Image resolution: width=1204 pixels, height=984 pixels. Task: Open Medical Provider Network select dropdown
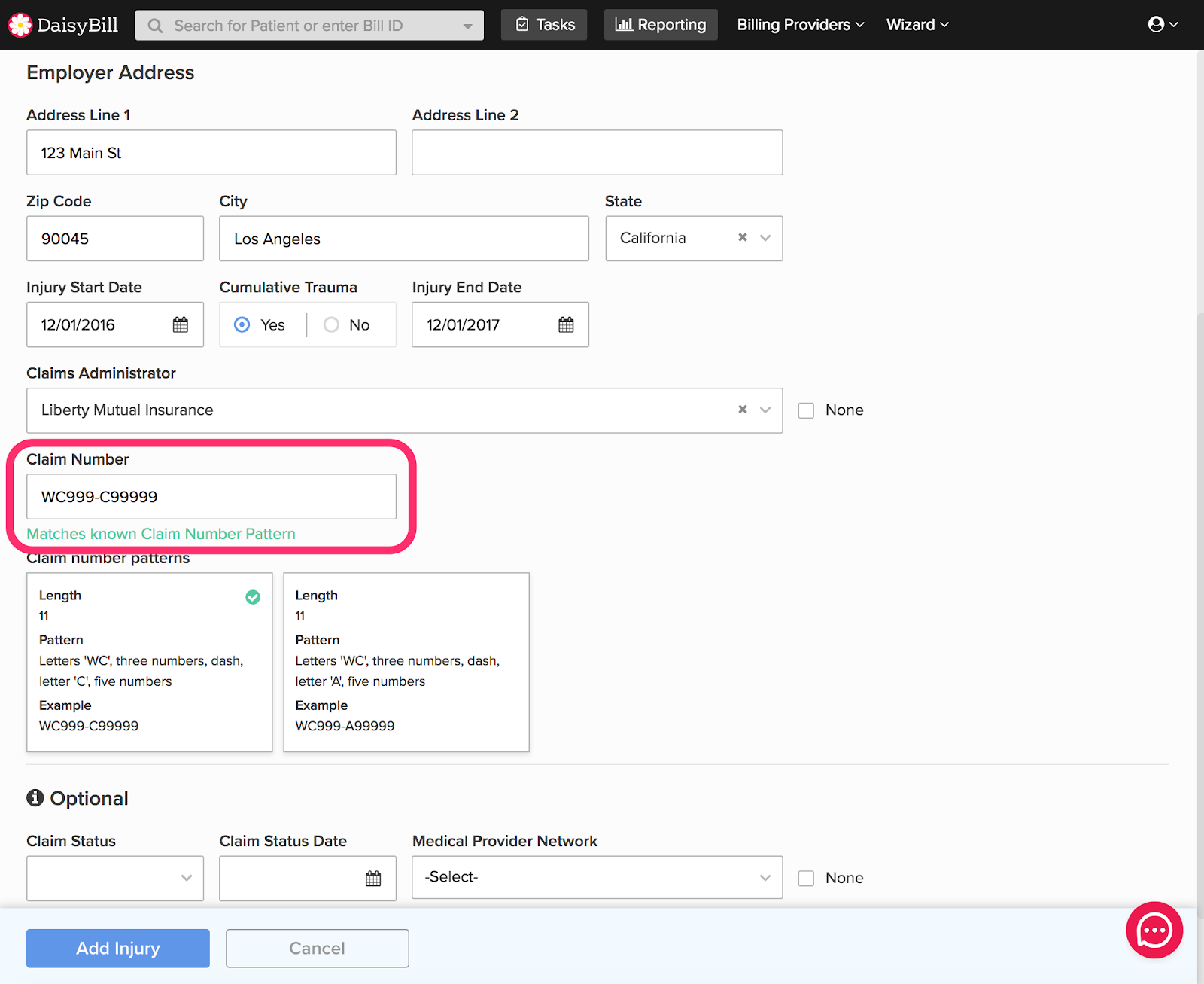[x=597, y=877]
